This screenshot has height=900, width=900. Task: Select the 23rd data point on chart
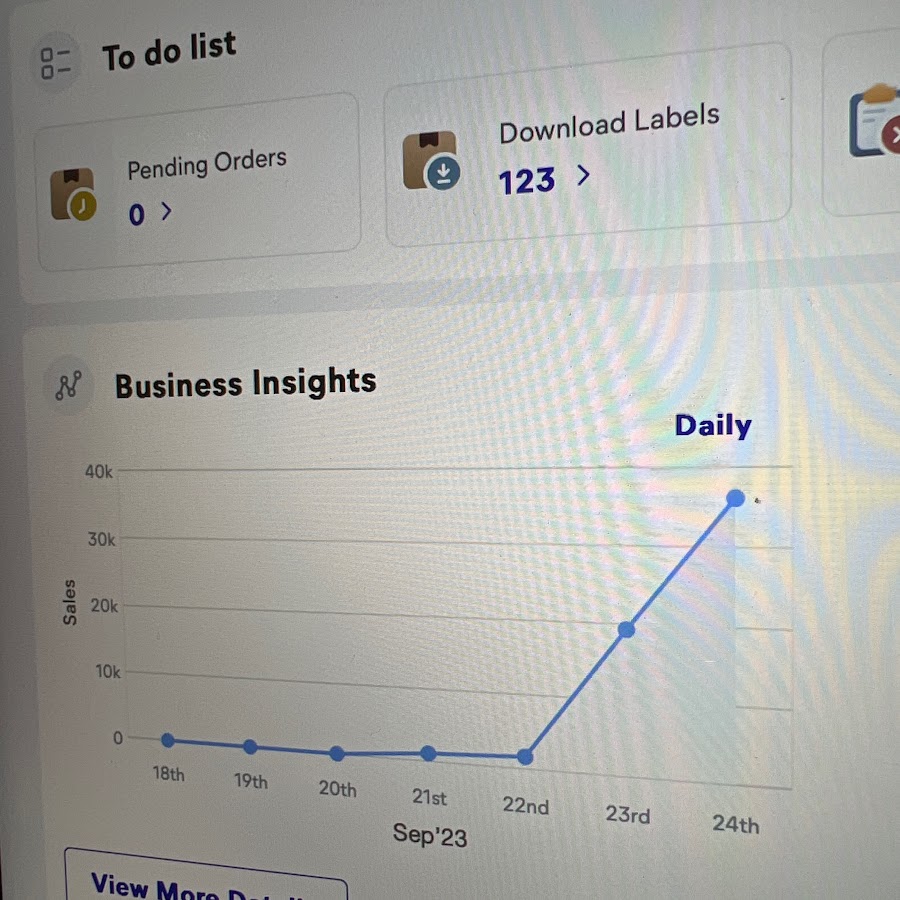coord(626,630)
